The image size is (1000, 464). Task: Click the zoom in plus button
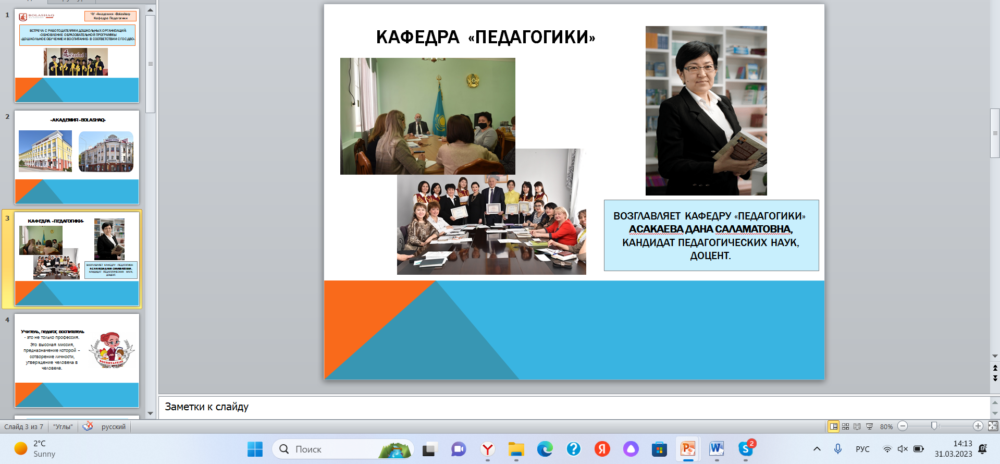[x=978, y=426]
